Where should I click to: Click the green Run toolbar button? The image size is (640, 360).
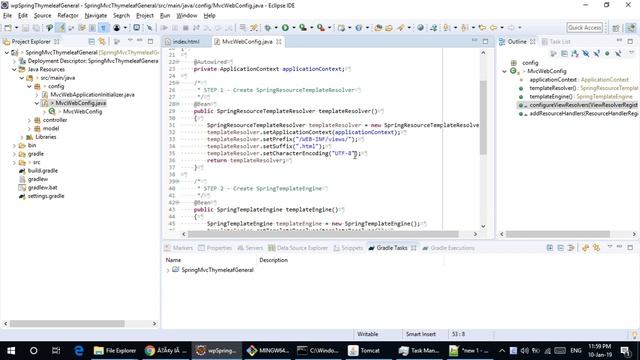point(285,28)
